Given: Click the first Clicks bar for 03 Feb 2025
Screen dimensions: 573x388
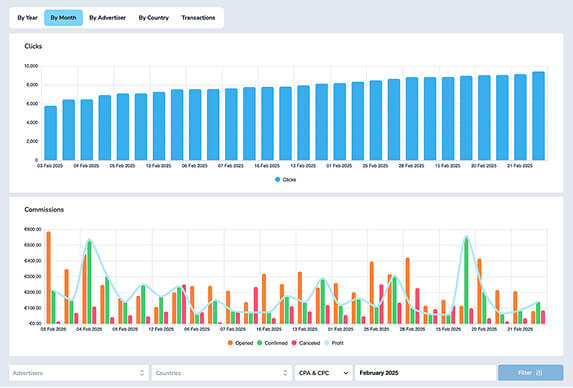Looking at the screenshot, I should click(50, 133).
